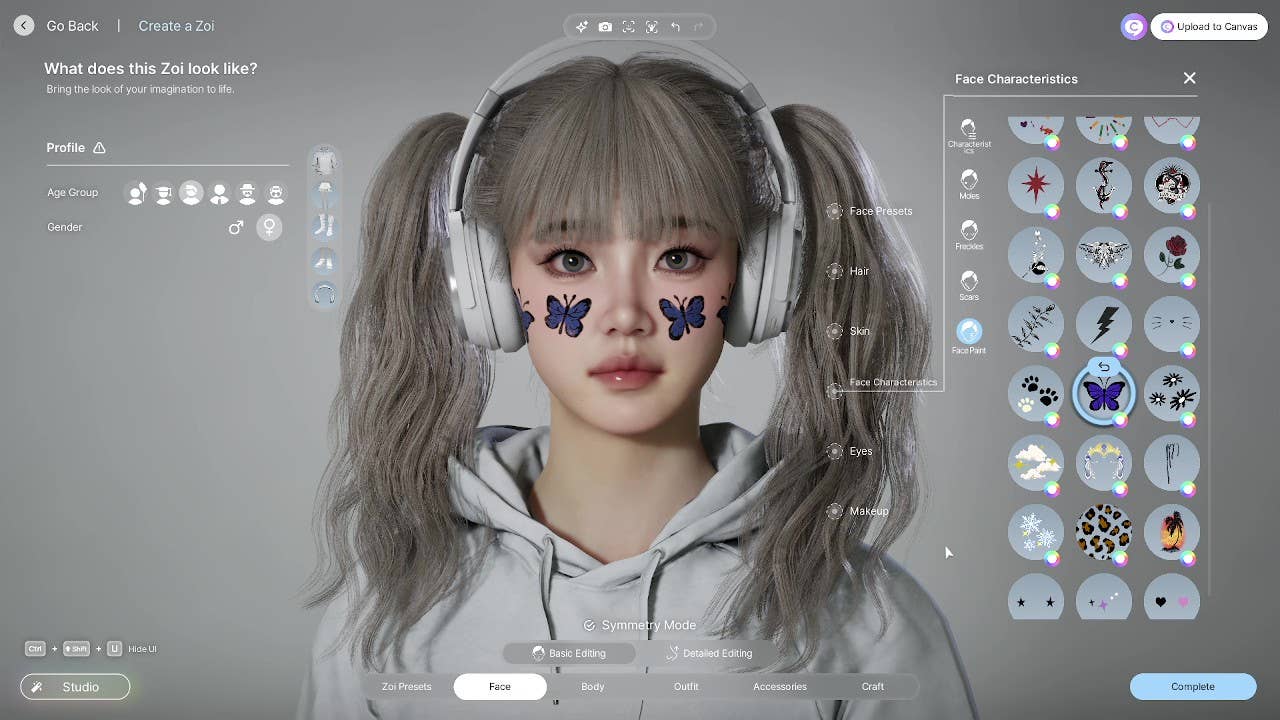Open the Zoi Presets tab
Viewport: 1280px width, 720px height.
coord(407,687)
